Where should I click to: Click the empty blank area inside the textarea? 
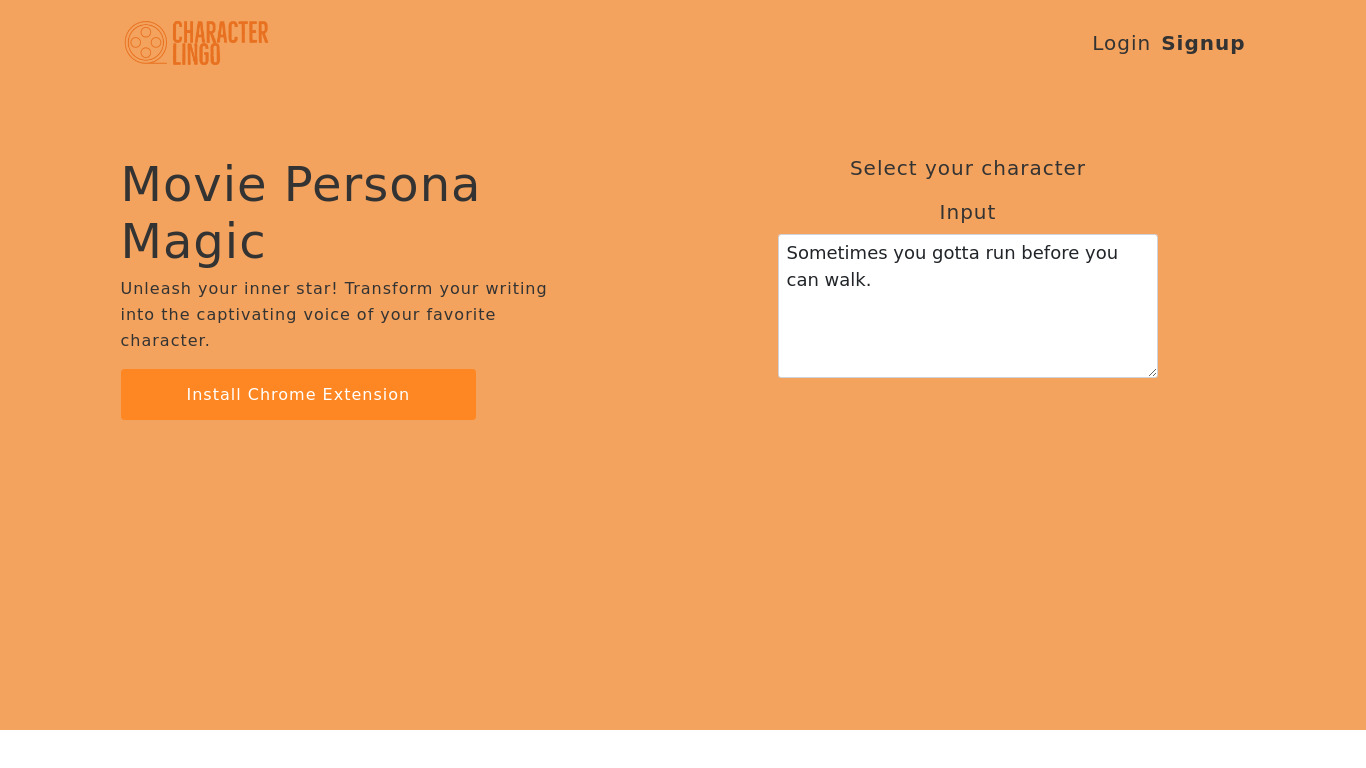click(967, 335)
